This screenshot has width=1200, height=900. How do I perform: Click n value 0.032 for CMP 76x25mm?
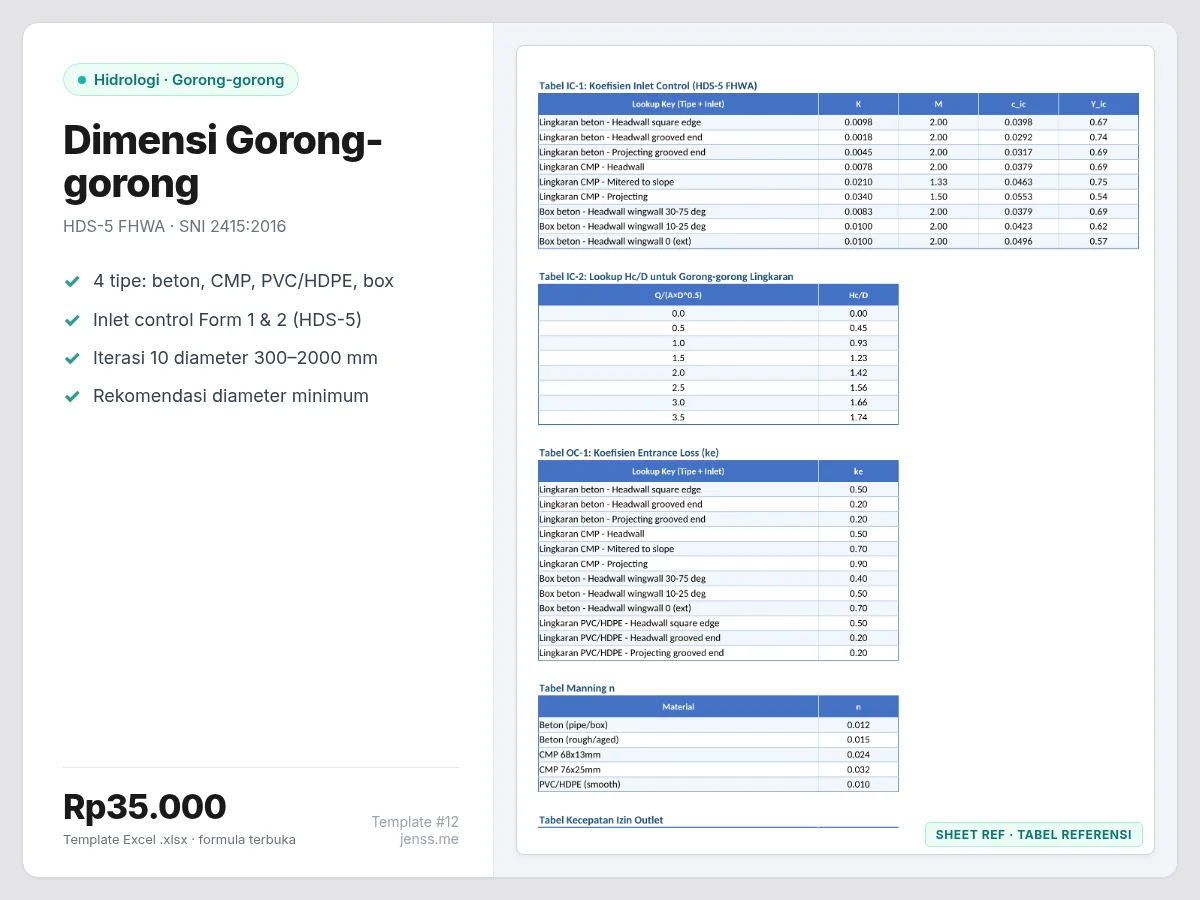[858, 770]
